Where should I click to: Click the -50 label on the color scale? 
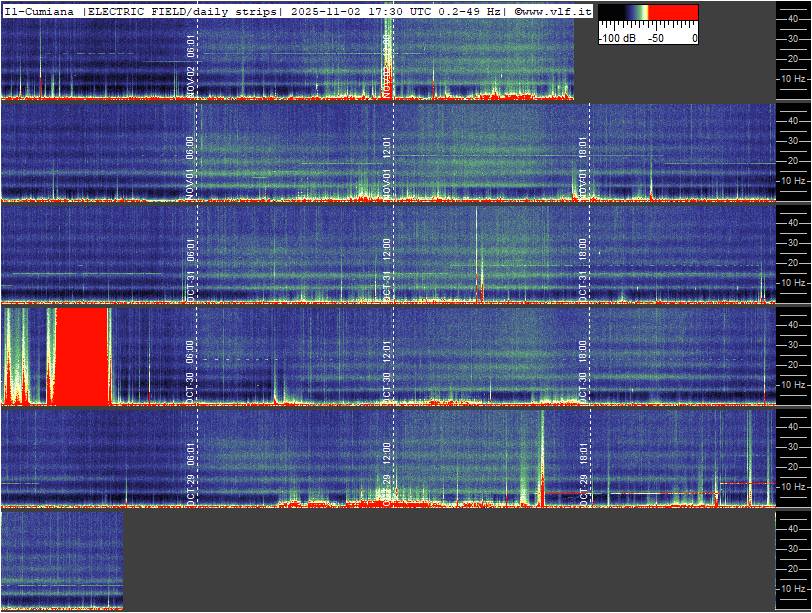click(655, 37)
